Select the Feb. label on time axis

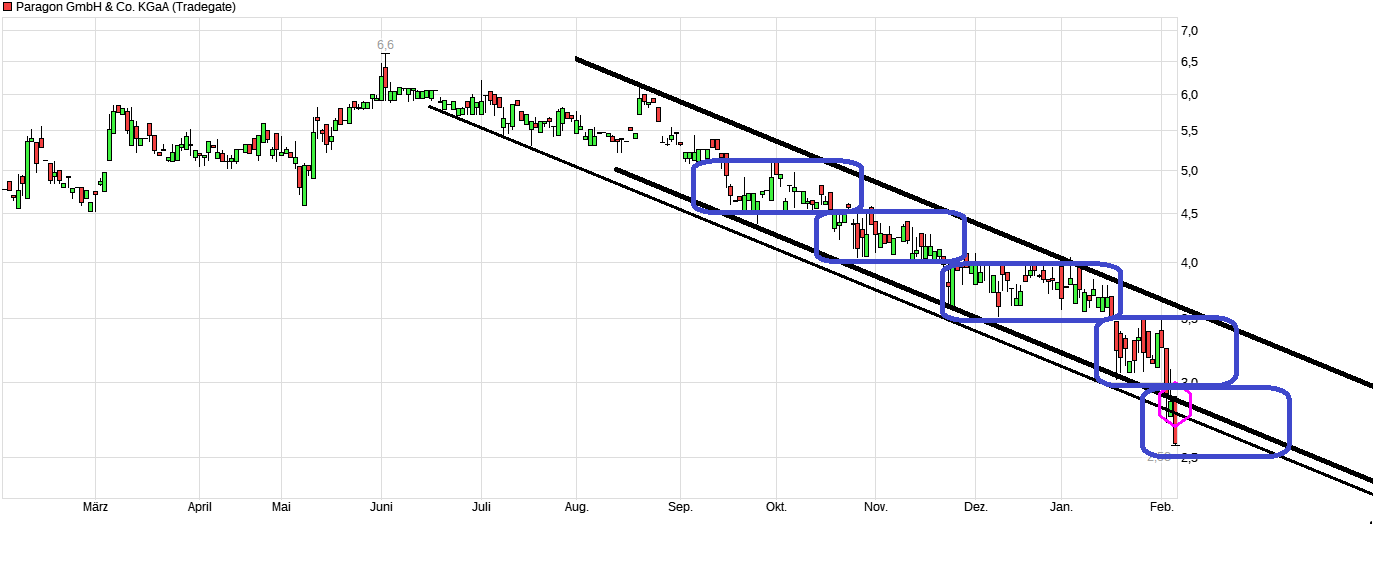[x=1161, y=507]
